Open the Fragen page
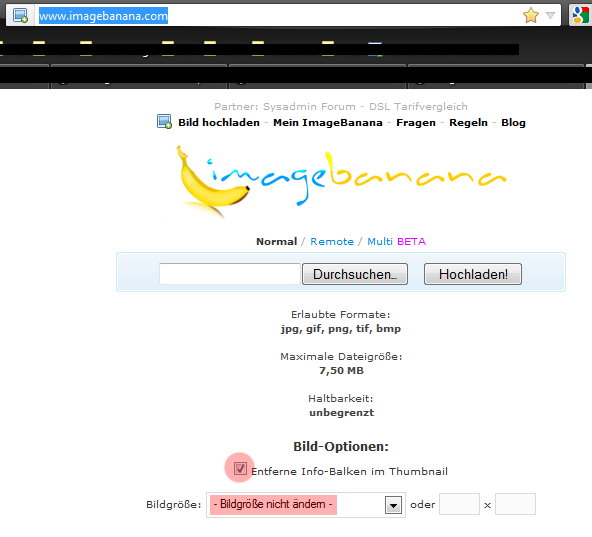This screenshot has width=592, height=537. (416, 123)
